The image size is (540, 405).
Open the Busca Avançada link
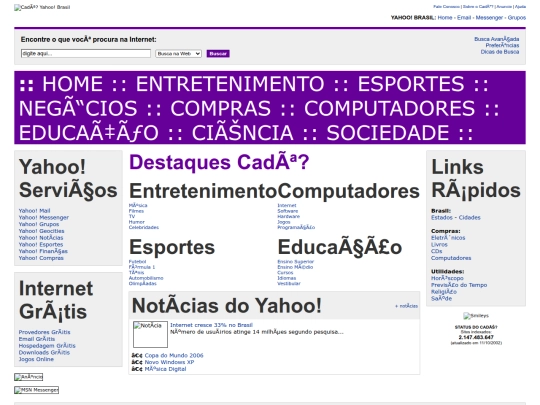point(497,39)
